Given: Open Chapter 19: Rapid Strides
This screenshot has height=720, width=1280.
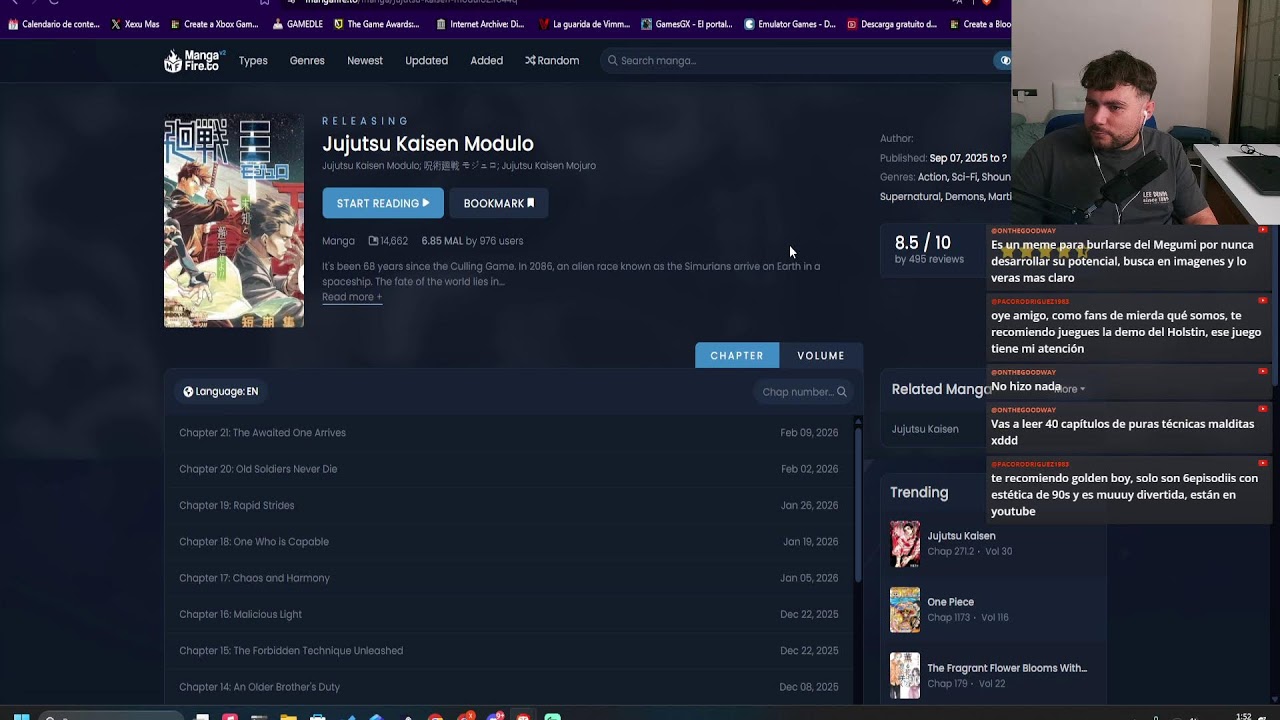Looking at the screenshot, I should pyautogui.click(x=509, y=506).
